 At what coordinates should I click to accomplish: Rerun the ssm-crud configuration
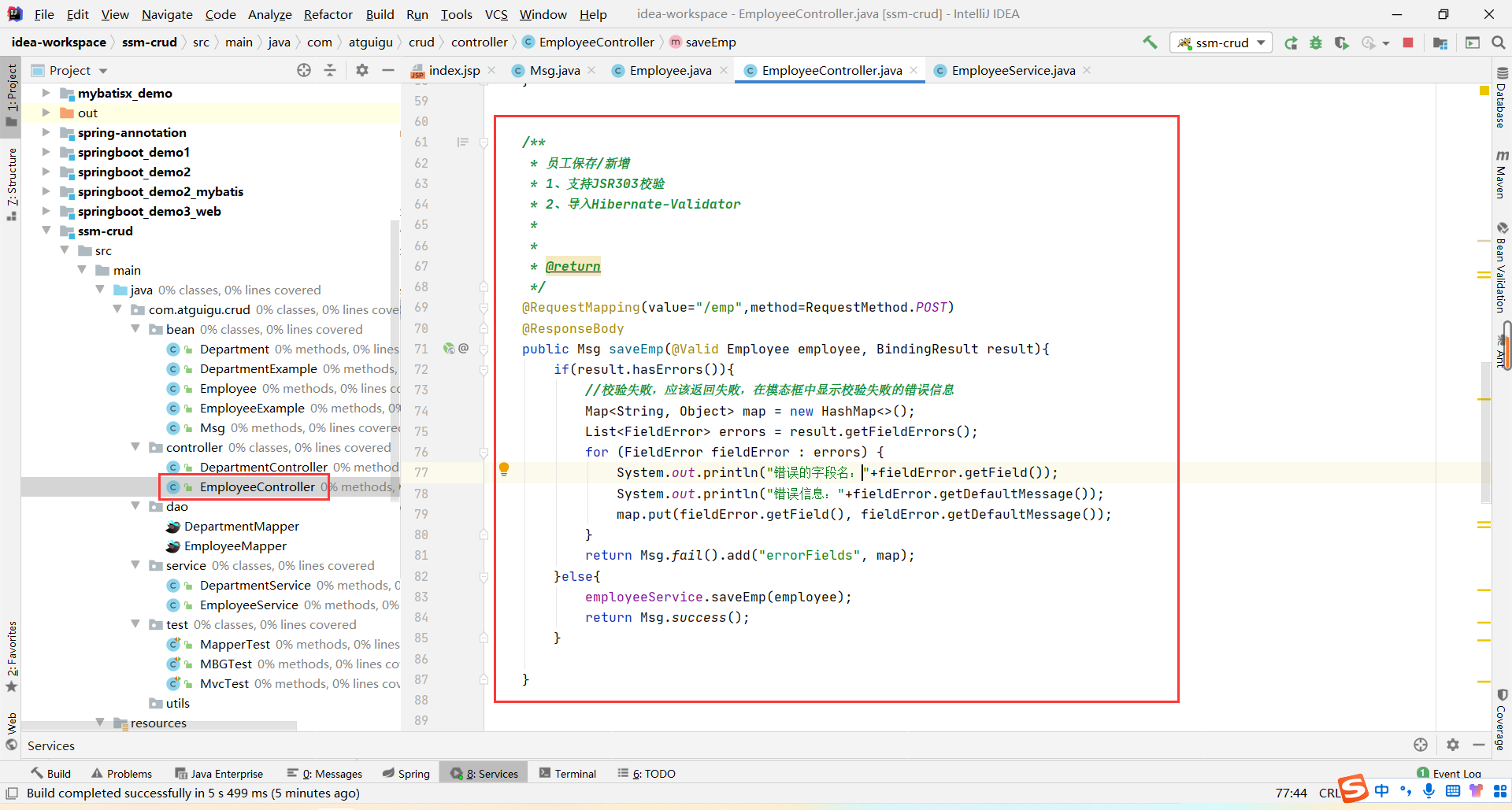tap(1291, 43)
